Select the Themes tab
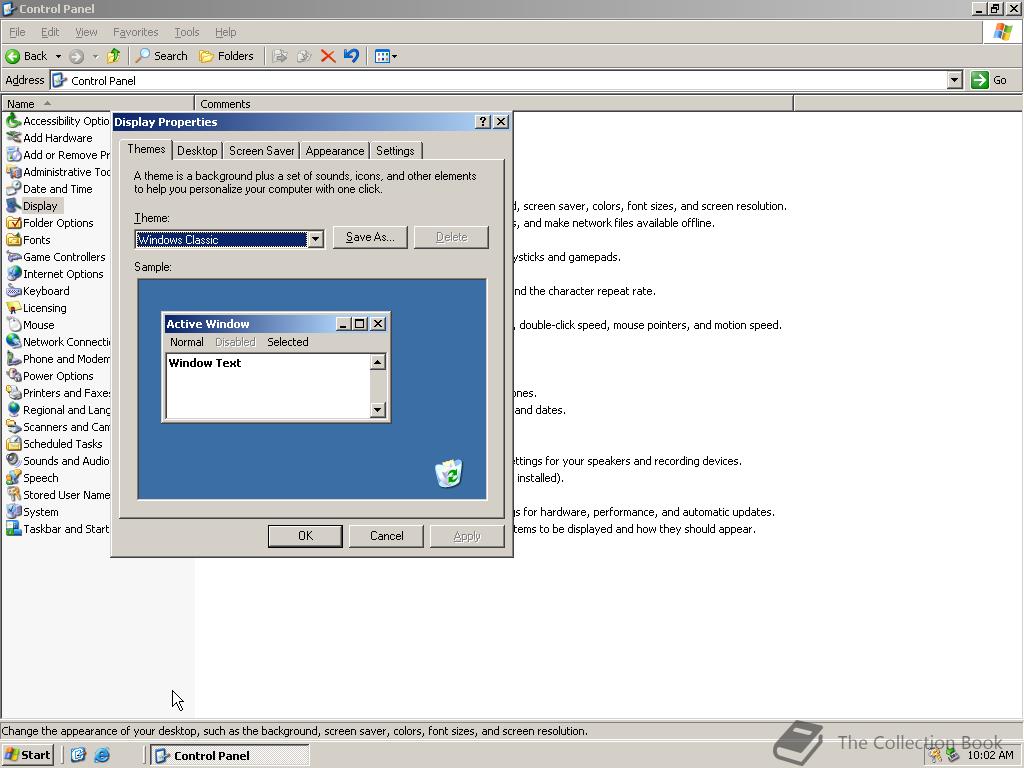Screen dimensions: 1024x768 146,149
